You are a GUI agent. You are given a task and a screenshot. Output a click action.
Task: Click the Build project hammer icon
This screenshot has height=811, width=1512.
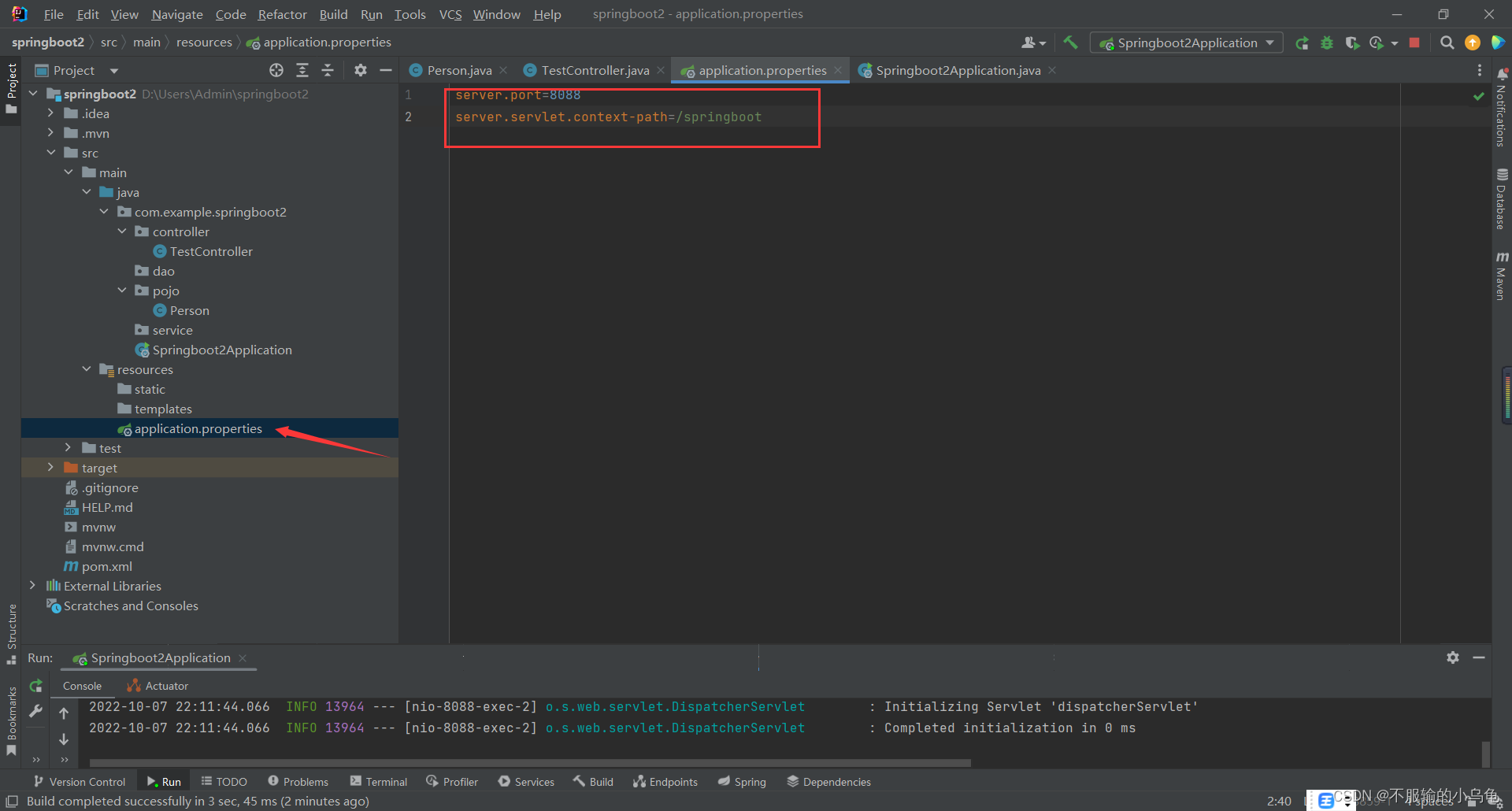1070,43
